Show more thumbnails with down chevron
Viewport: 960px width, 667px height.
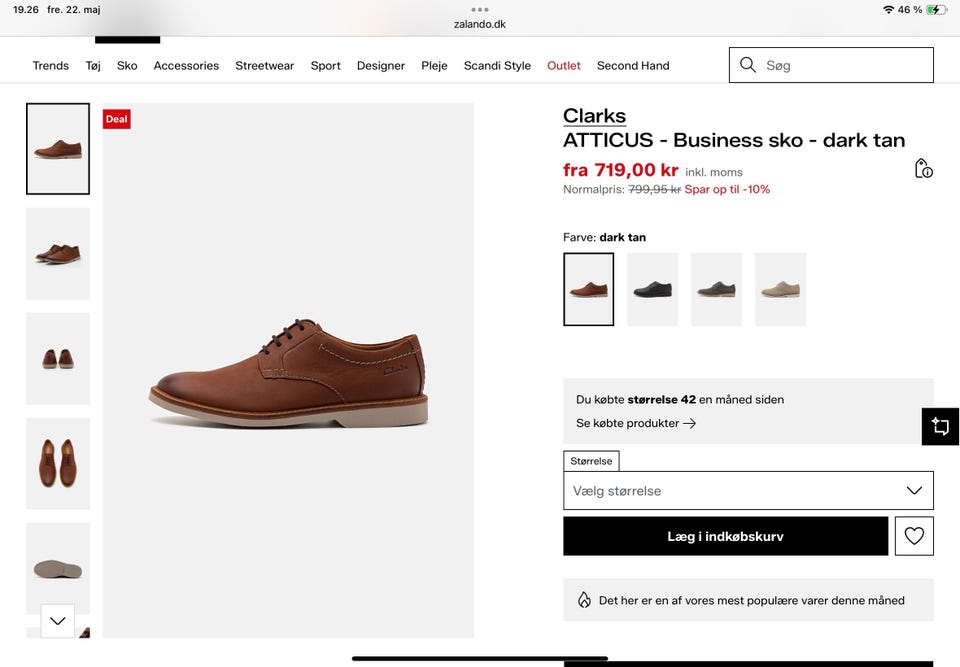coord(58,620)
